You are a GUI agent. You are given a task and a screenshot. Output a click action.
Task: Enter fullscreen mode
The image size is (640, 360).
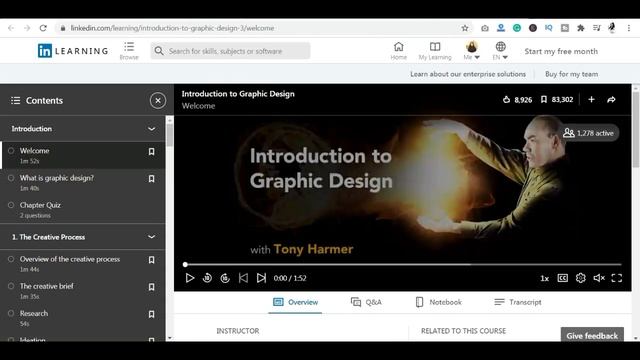616,278
